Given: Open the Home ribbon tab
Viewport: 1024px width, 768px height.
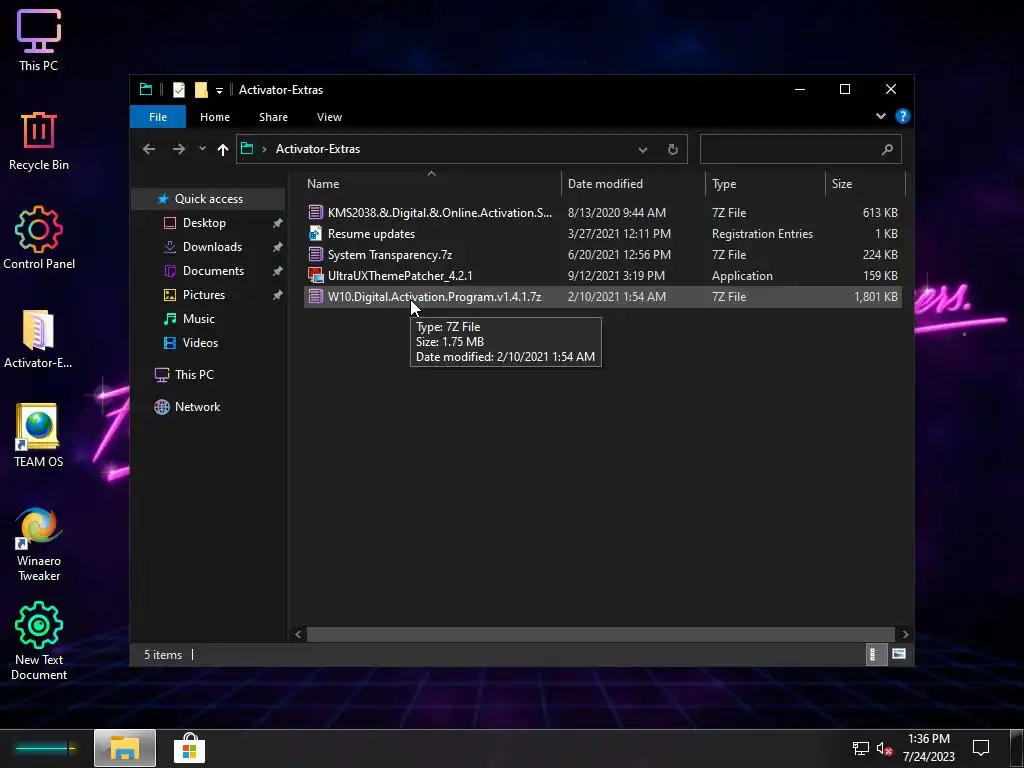Looking at the screenshot, I should [215, 117].
